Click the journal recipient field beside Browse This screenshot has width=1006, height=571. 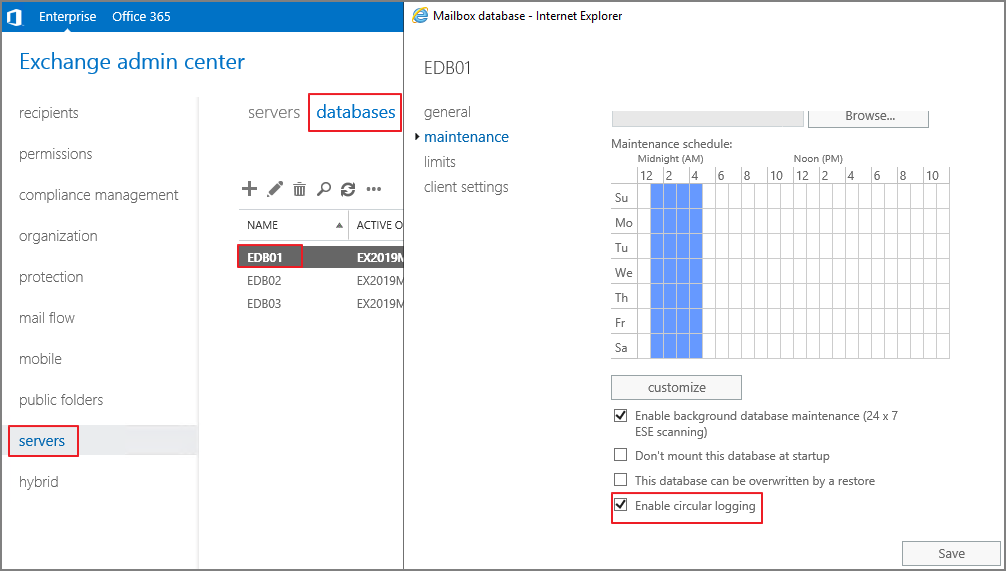coord(707,118)
